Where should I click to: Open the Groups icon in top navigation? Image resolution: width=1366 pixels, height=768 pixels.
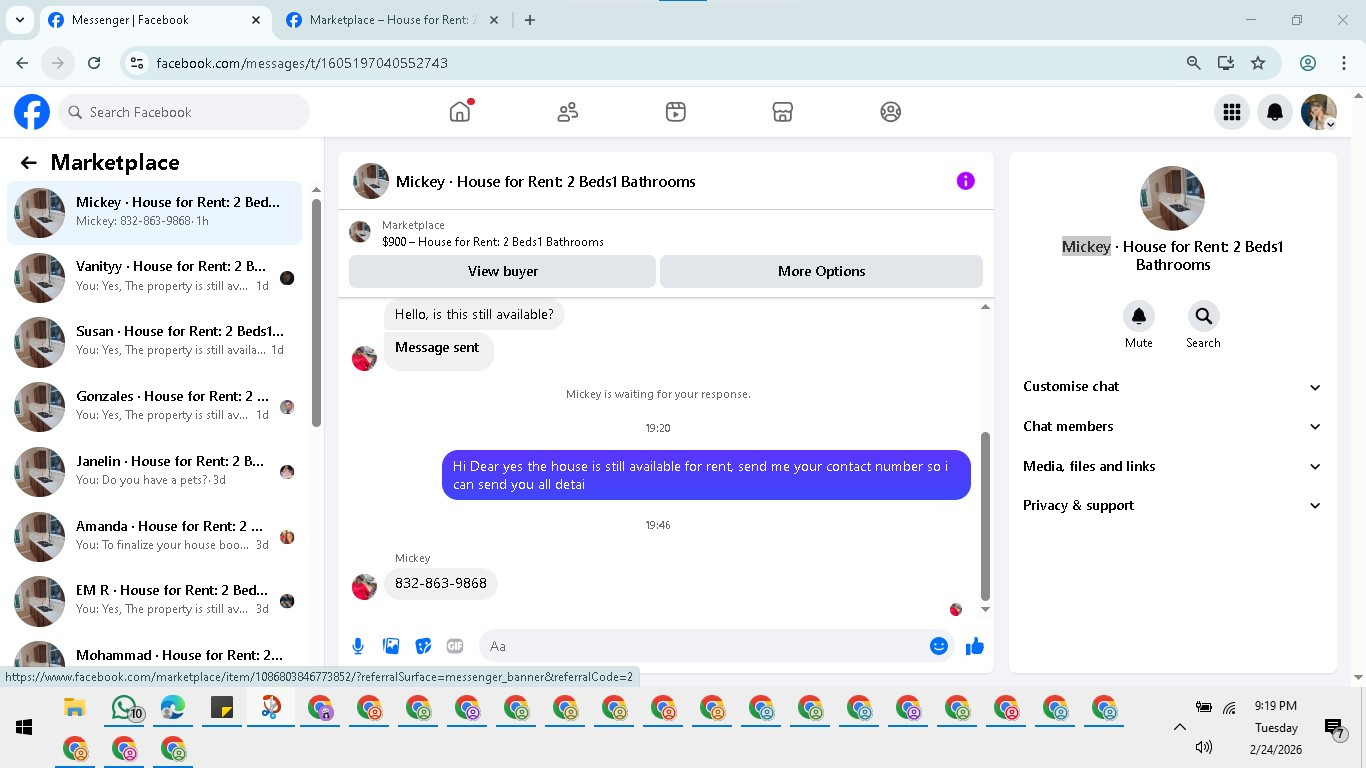pyautogui.click(x=891, y=112)
